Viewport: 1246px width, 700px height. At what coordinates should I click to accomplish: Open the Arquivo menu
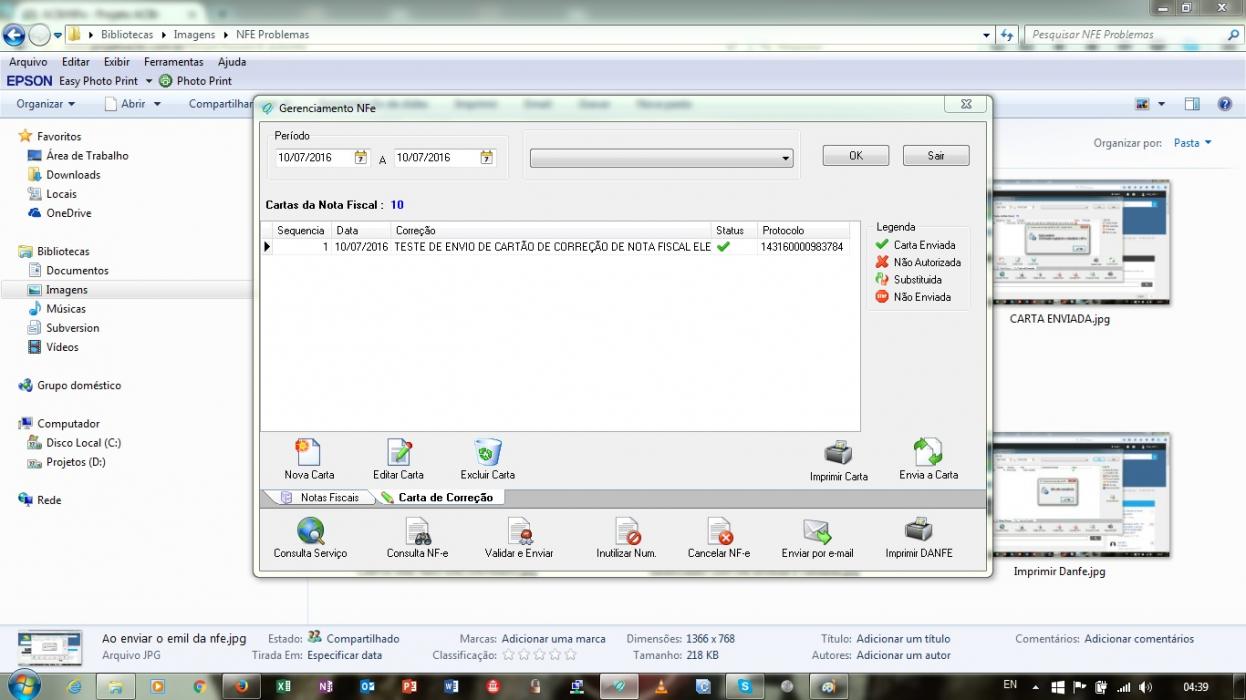point(28,62)
